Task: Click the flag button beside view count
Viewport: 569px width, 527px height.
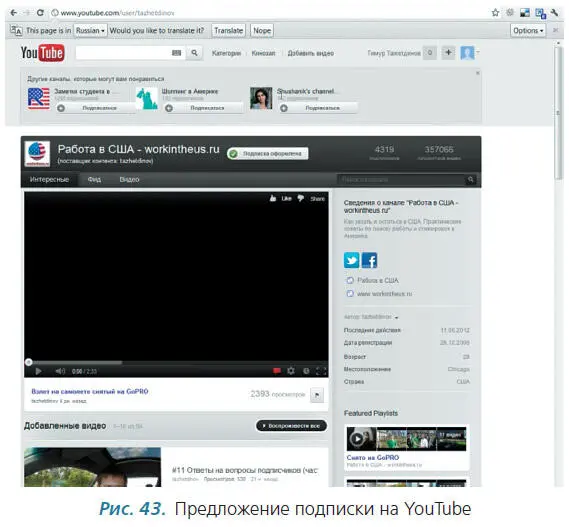Action: [317, 395]
